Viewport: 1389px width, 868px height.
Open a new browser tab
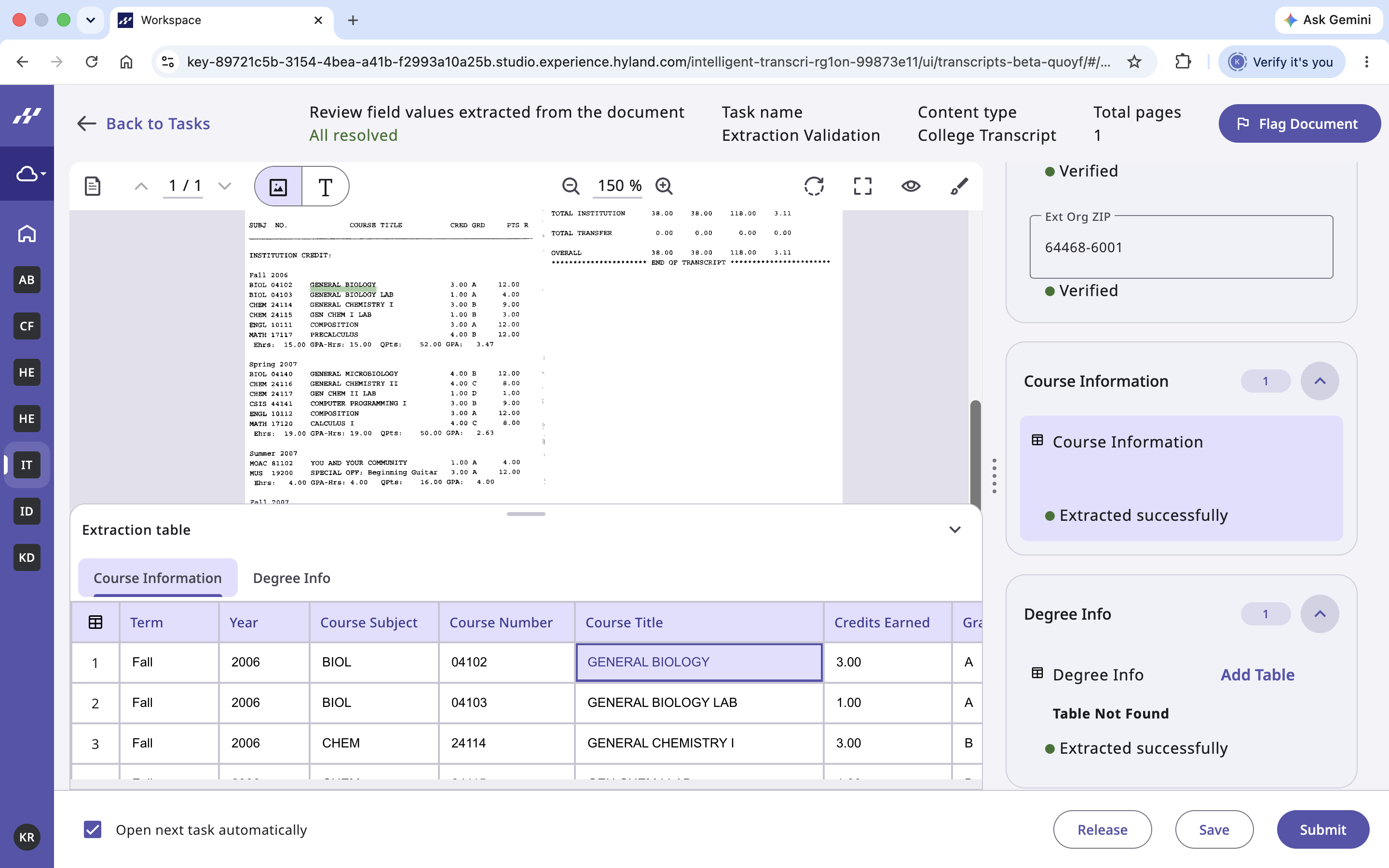click(x=353, y=20)
